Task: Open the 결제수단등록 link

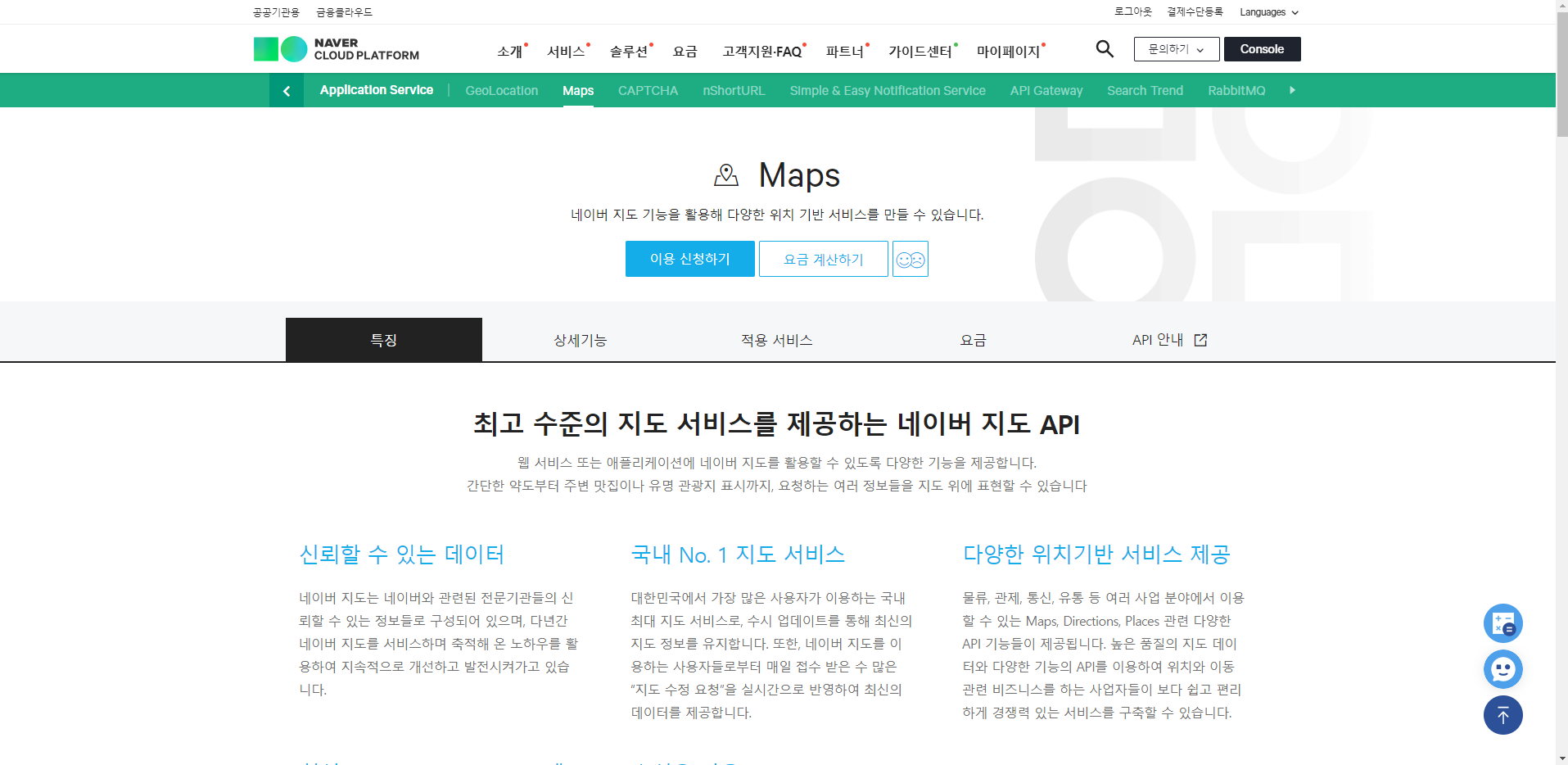Action: pos(1195,11)
